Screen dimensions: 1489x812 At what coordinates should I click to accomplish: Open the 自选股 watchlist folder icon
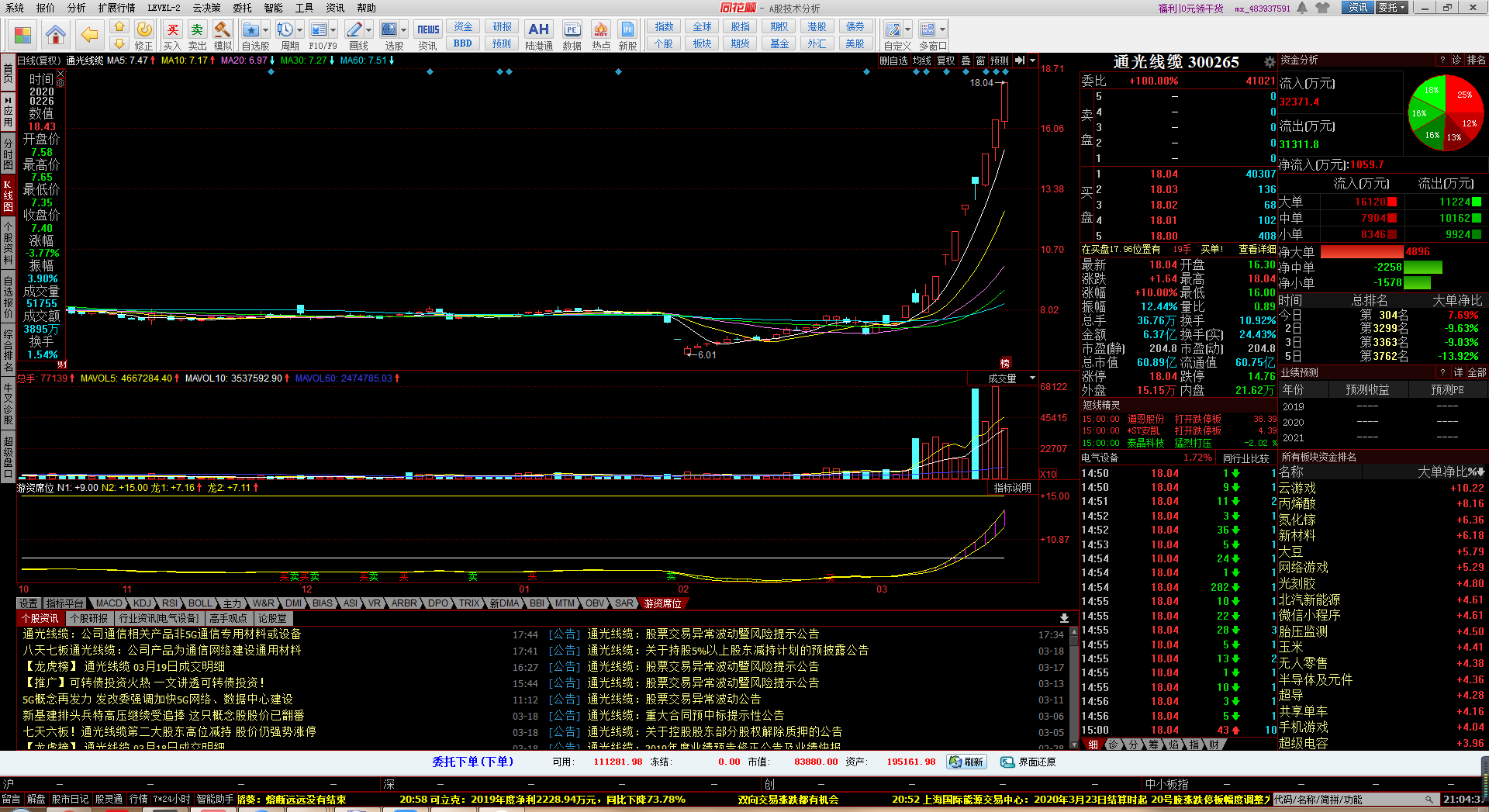click(x=250, y=30)
